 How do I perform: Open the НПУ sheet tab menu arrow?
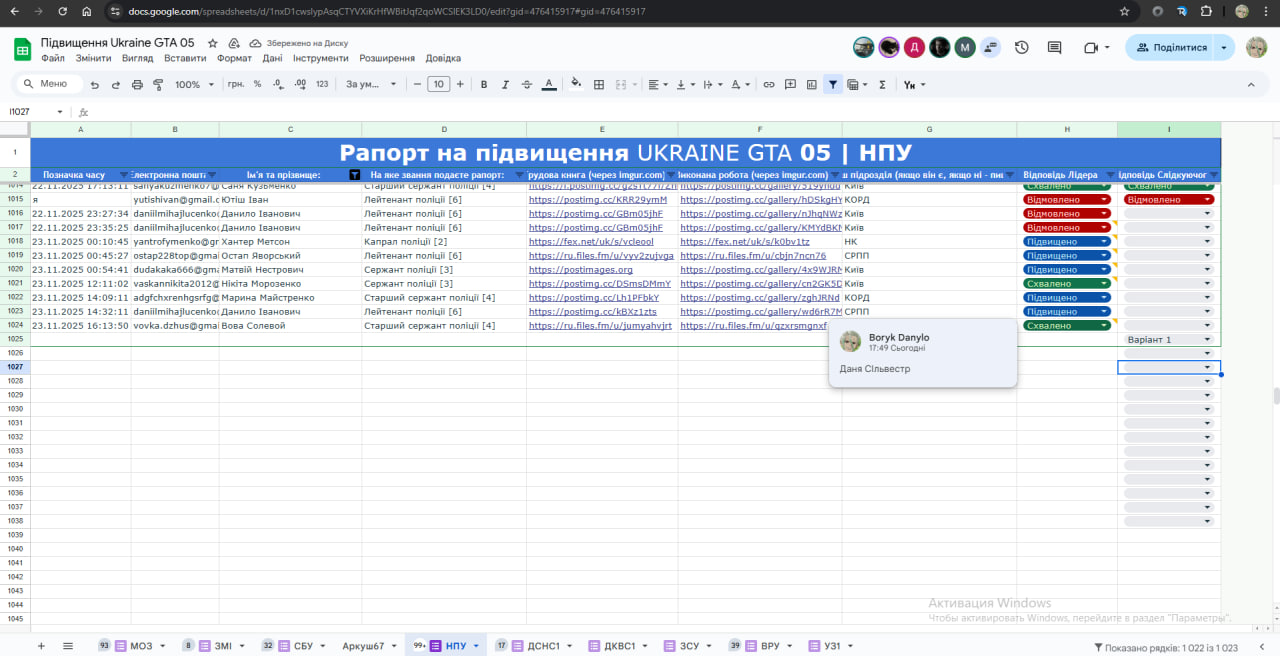click(x=476, y=646)
